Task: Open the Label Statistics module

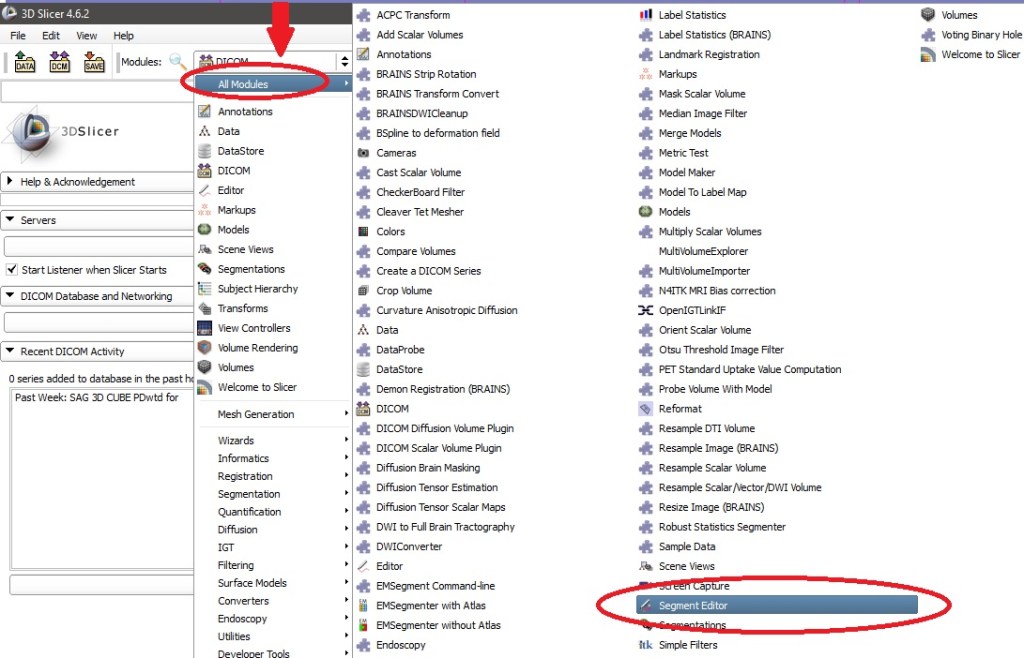Action: [x=691, y=15]
